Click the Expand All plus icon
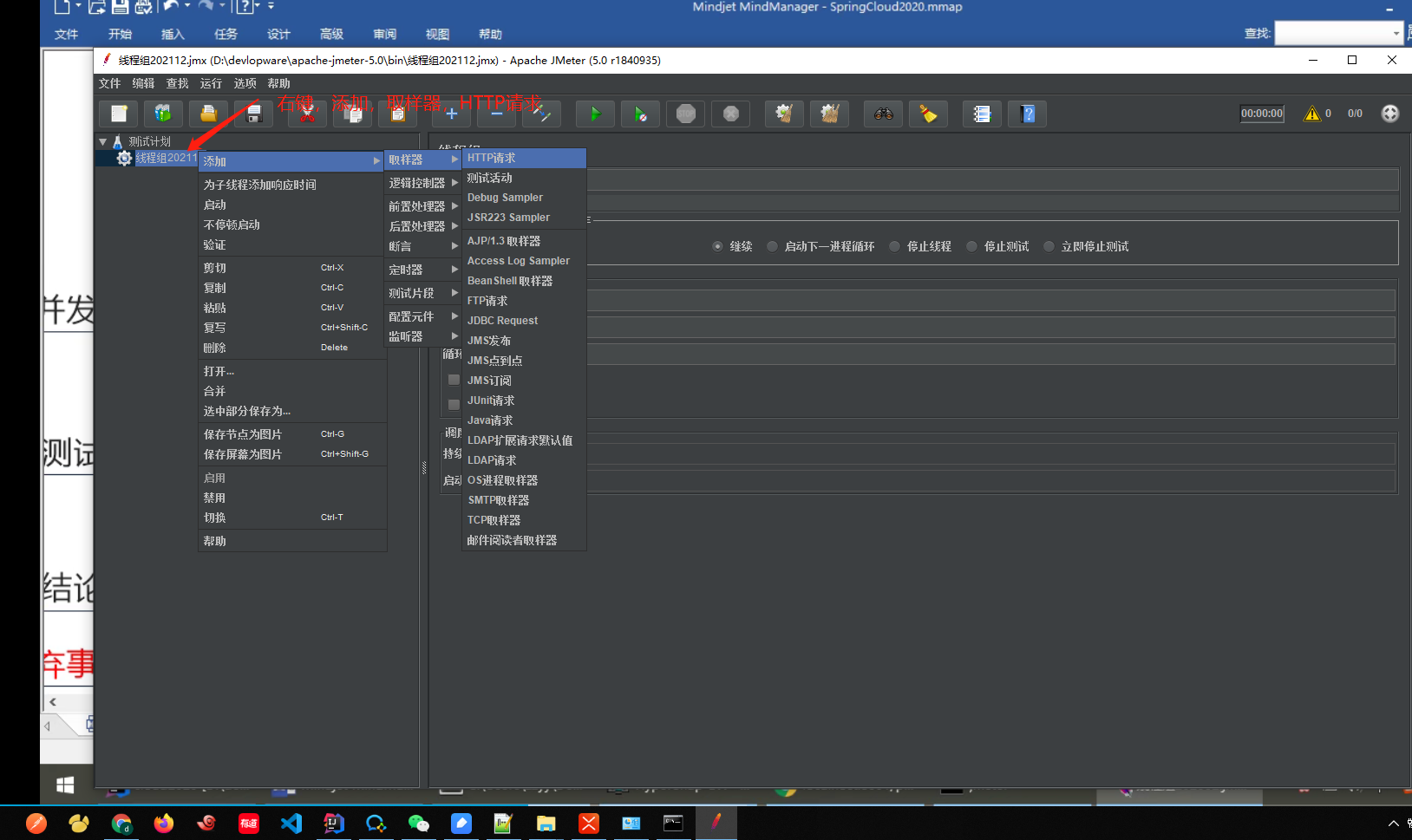This screenshot has width=1412, height=840. [x=451, y=114]
